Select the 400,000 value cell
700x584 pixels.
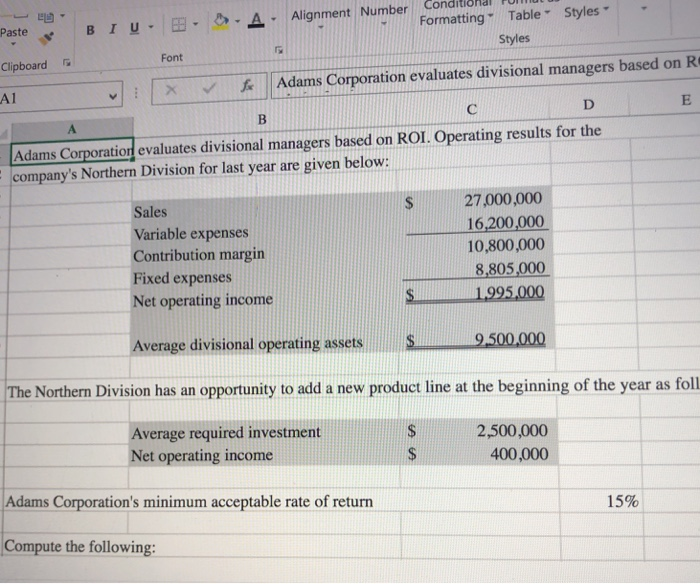519,454
